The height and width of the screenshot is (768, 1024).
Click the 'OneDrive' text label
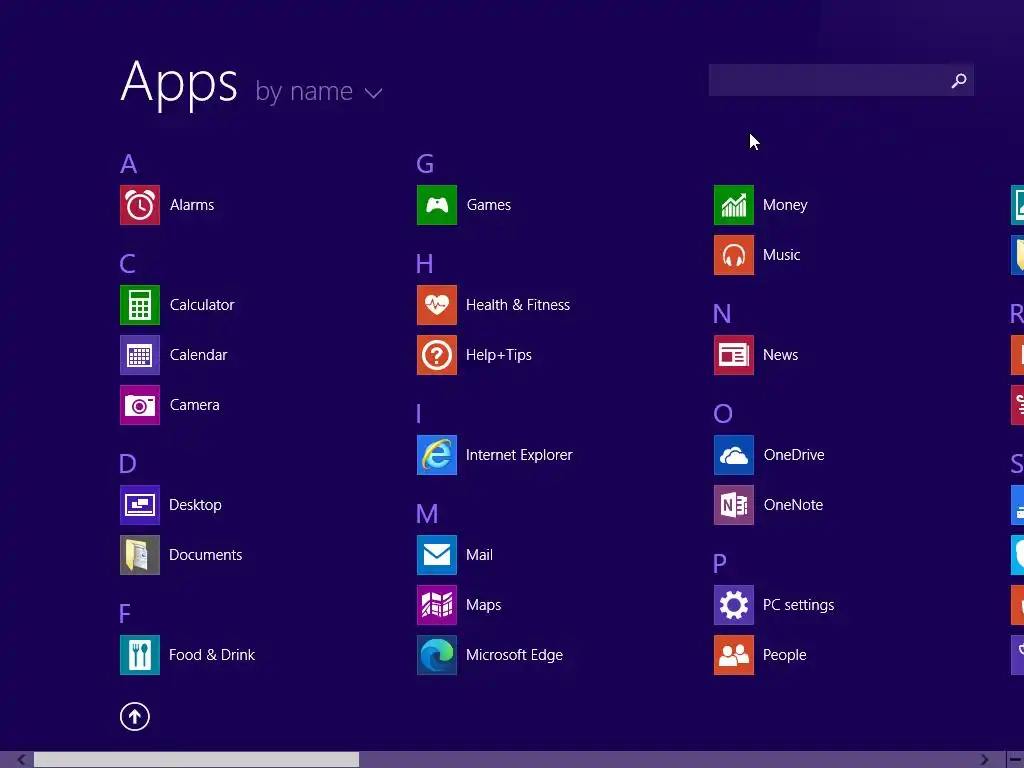tap(794, 455)
